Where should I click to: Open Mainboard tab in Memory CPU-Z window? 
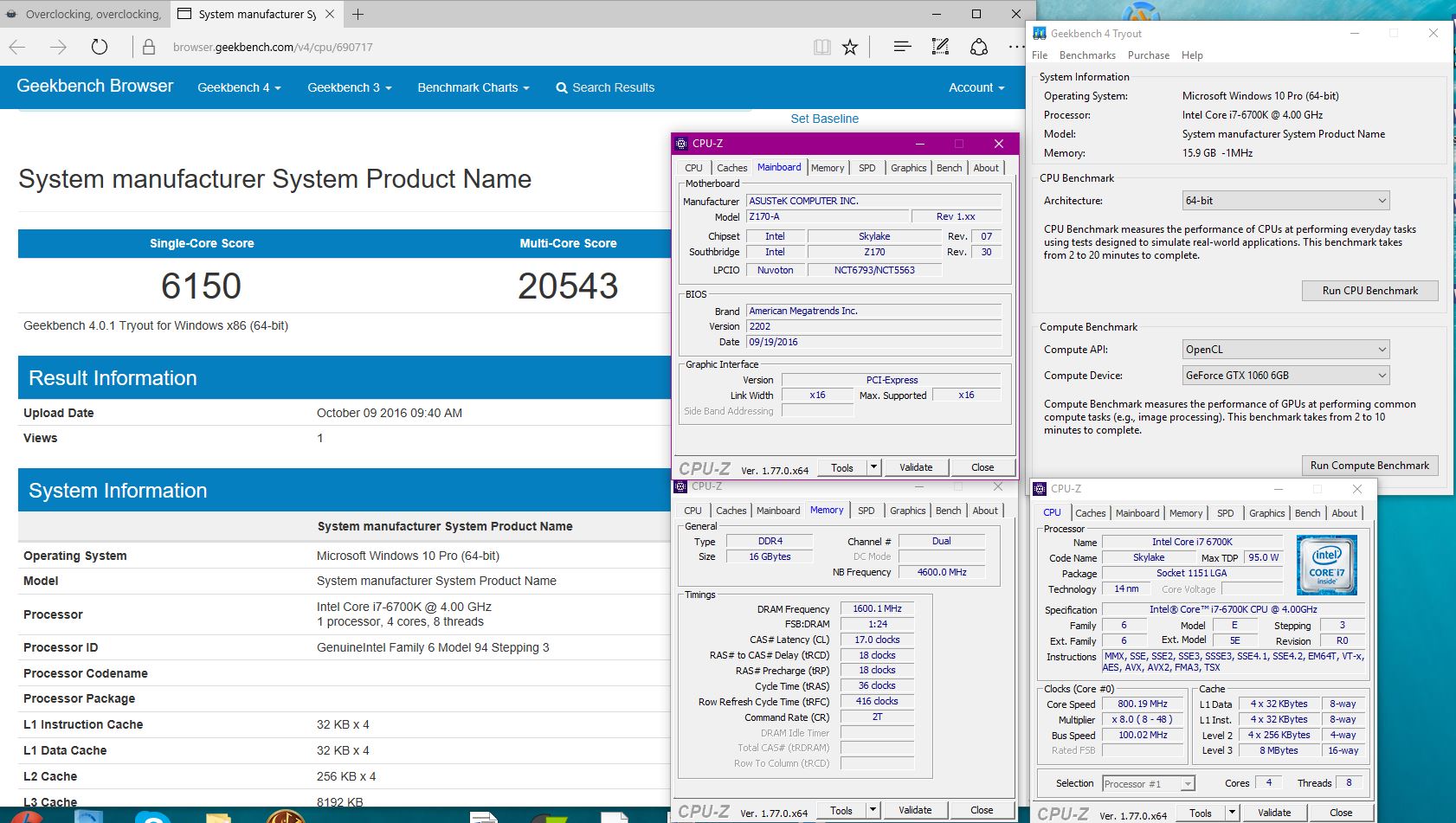[778, 511]
